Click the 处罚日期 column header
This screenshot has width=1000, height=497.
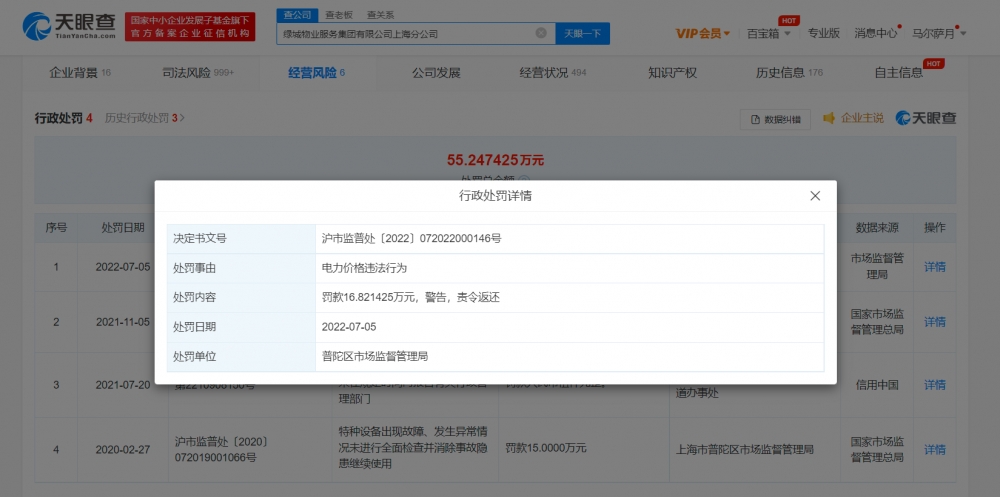(x=123, y=228)
